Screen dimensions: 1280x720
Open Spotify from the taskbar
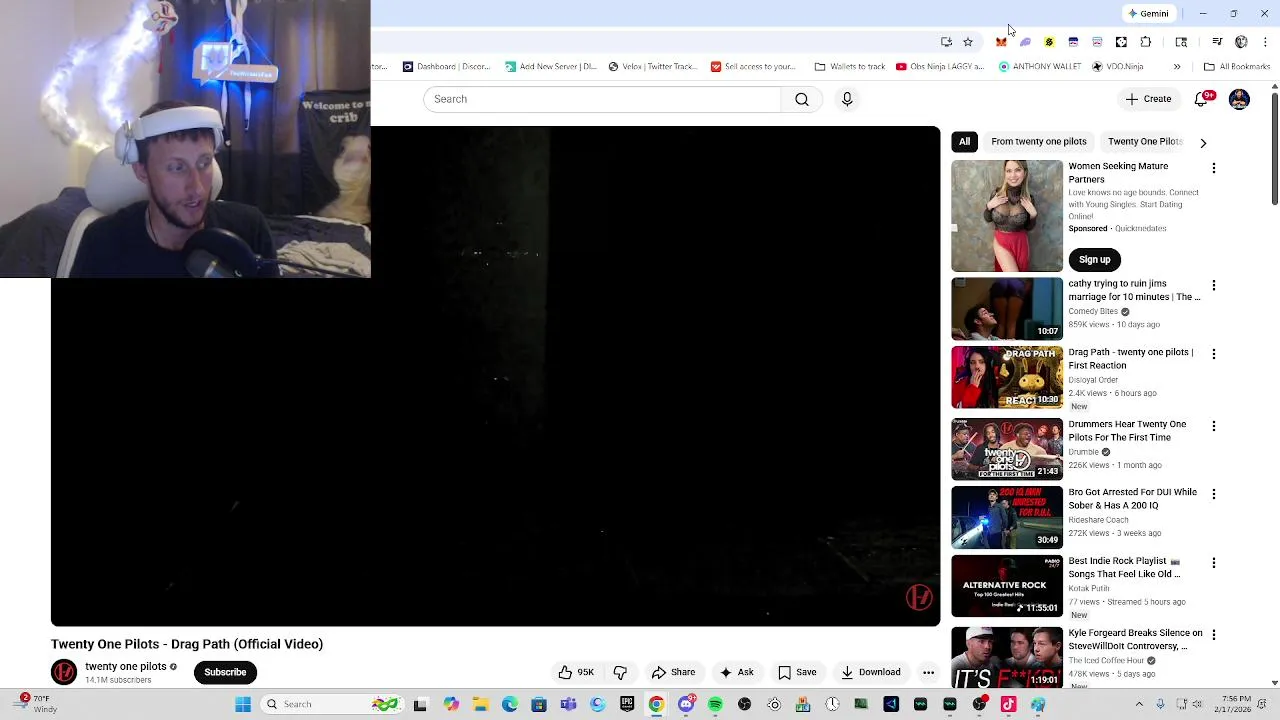(x=715, y=704)
